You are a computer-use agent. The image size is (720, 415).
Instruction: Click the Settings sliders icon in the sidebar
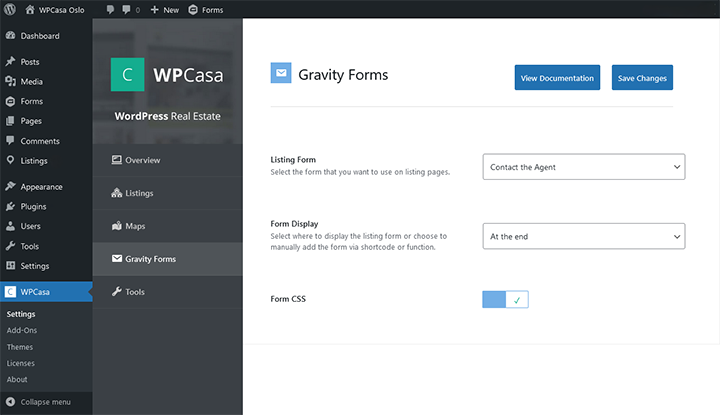pos(10,265)
